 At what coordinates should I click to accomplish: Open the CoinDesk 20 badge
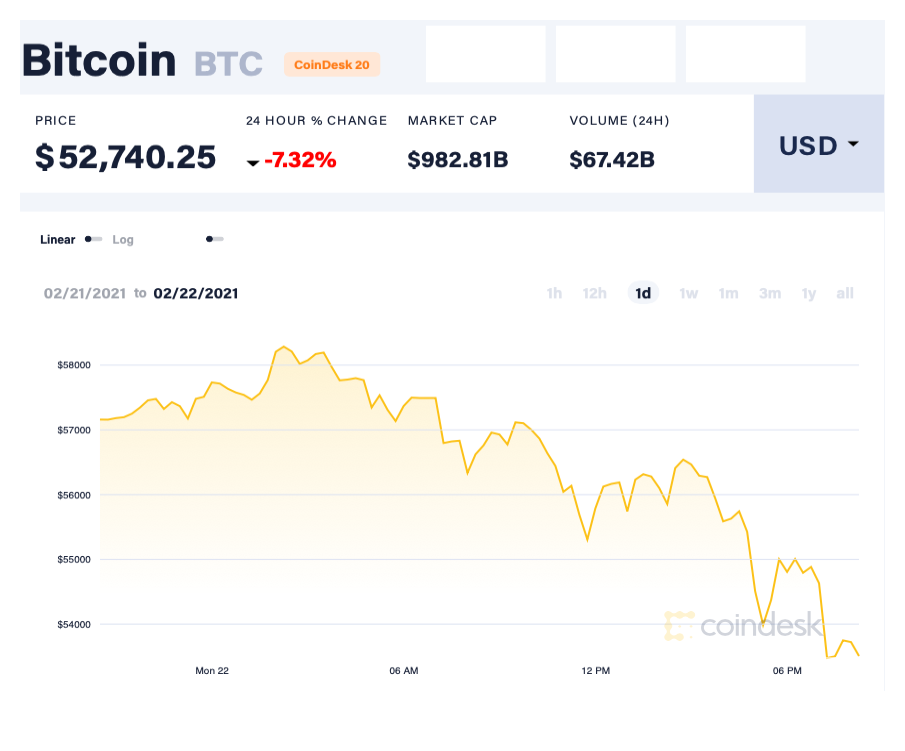tap(332, 64)
